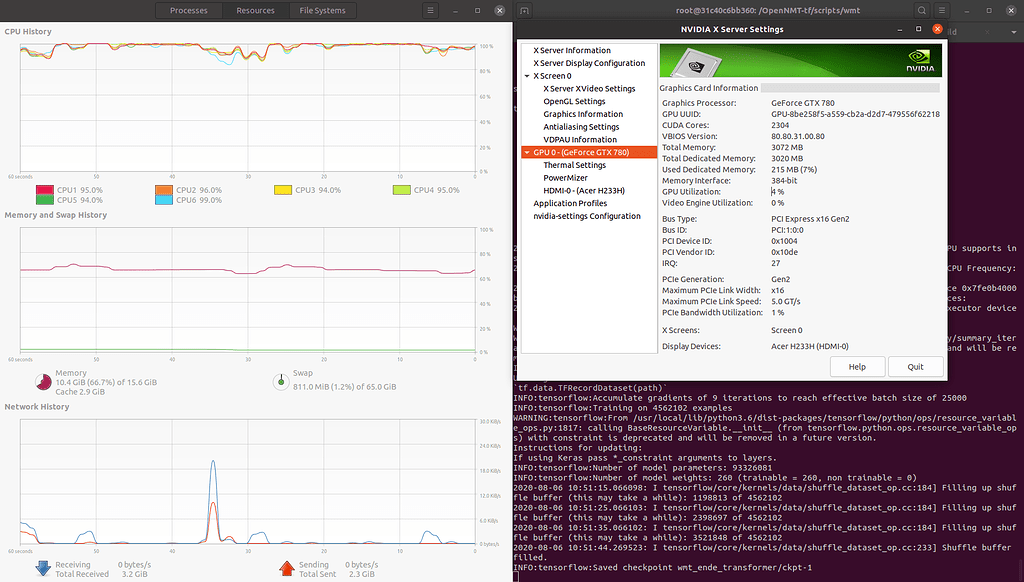The width and height of the screenshot is (1024, 582).
Task: Click the 'PCI Express x16 Gen2' bus type
Action: pyautogui.click(x=810, y=219)
